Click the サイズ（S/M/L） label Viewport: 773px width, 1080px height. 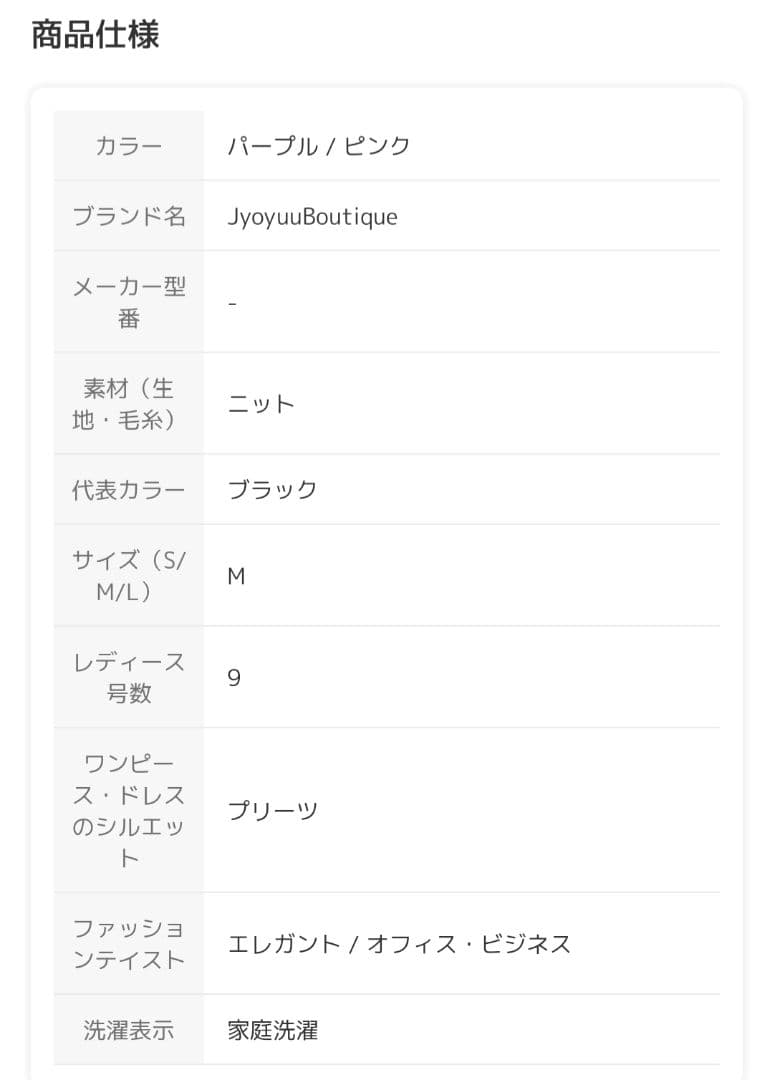click(x=128, y=576)
